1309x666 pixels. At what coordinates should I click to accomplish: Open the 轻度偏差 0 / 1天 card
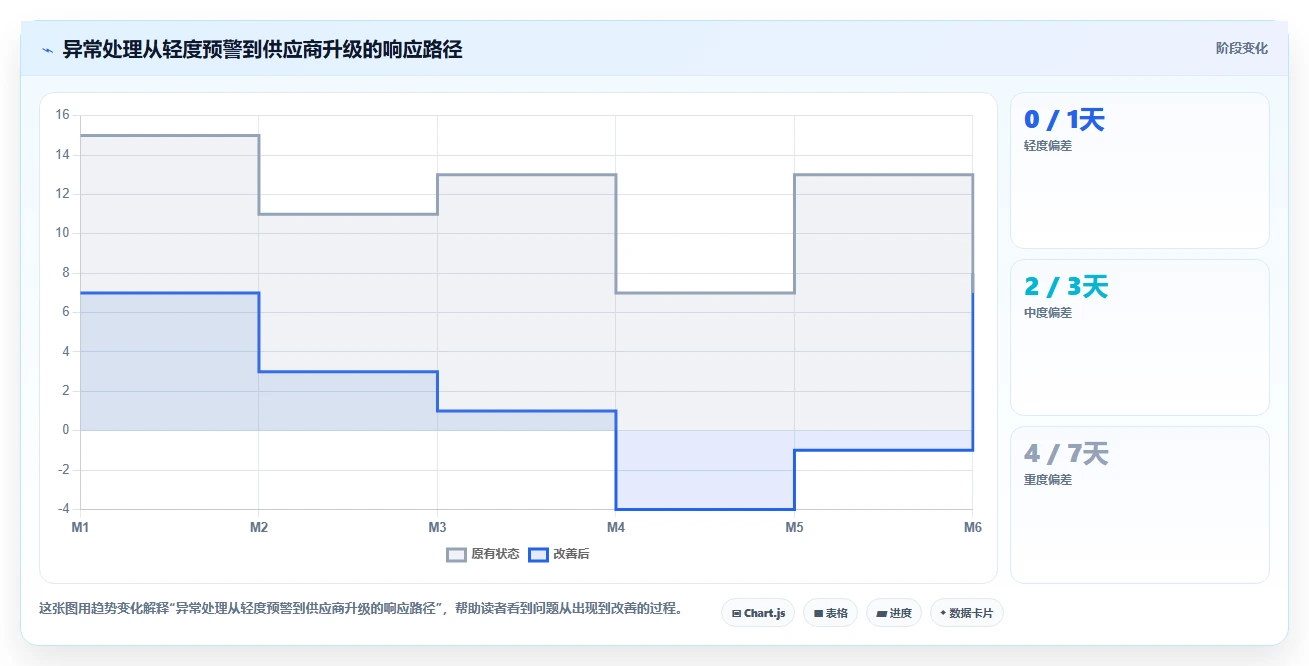[1140, 171]
